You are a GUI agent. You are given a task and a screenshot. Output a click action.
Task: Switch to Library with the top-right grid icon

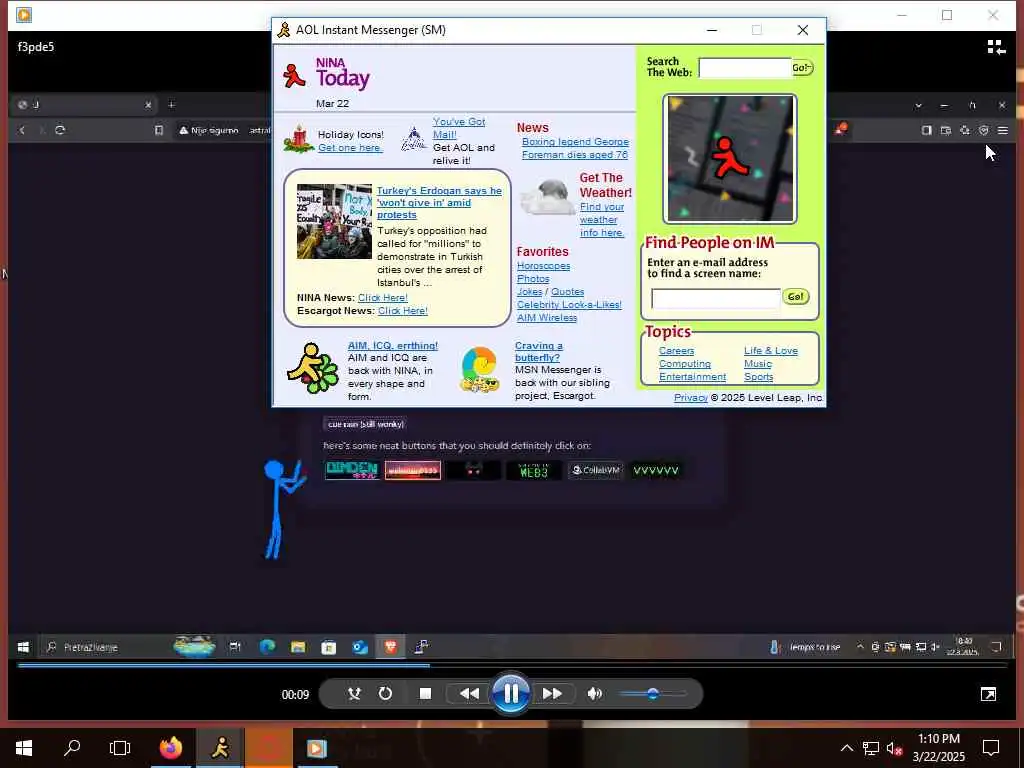(996, 47)
